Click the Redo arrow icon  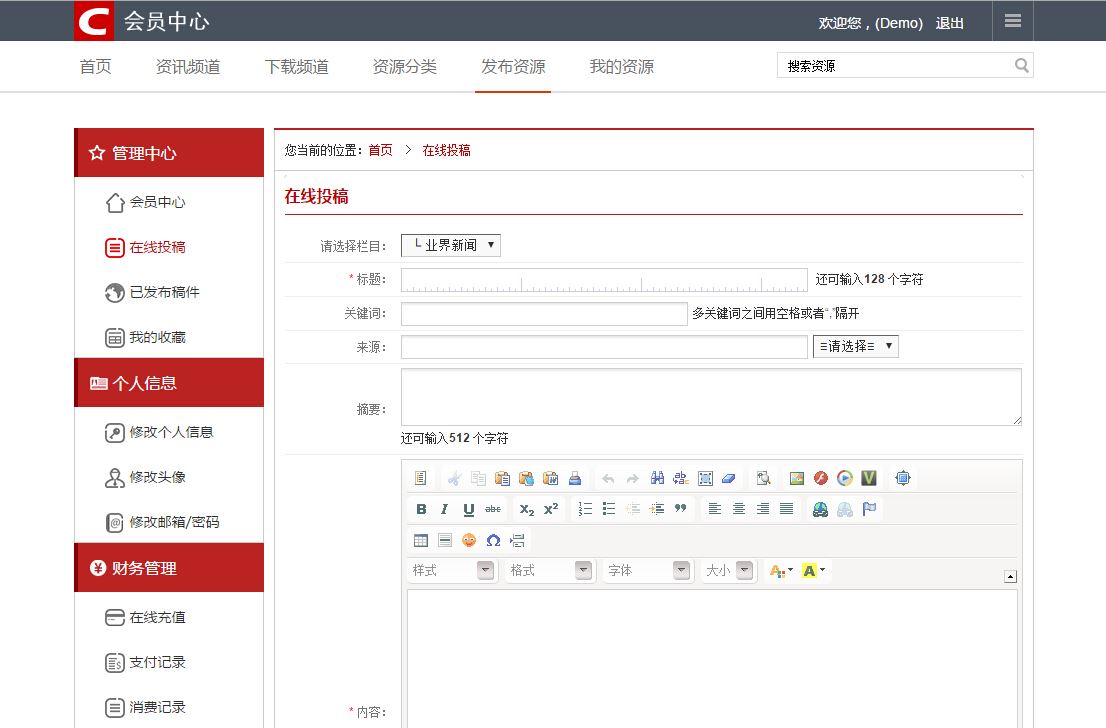pyautogui.click(x=633, y=478)
